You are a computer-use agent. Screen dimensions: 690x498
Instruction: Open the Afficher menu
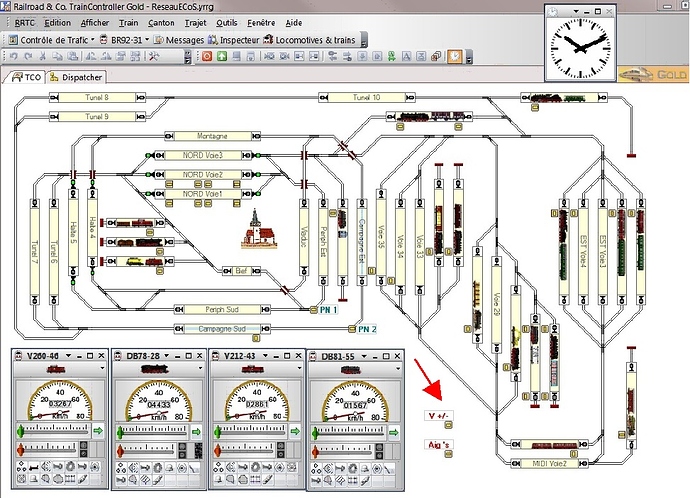pos(95,23)
